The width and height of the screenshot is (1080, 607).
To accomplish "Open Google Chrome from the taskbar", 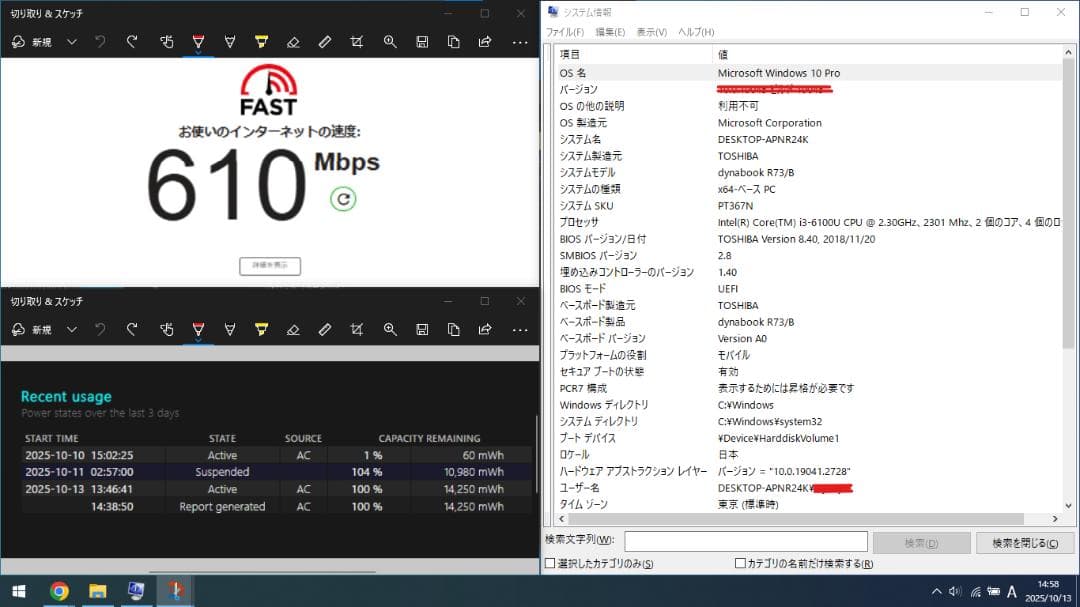I will (x=59, y=591).
